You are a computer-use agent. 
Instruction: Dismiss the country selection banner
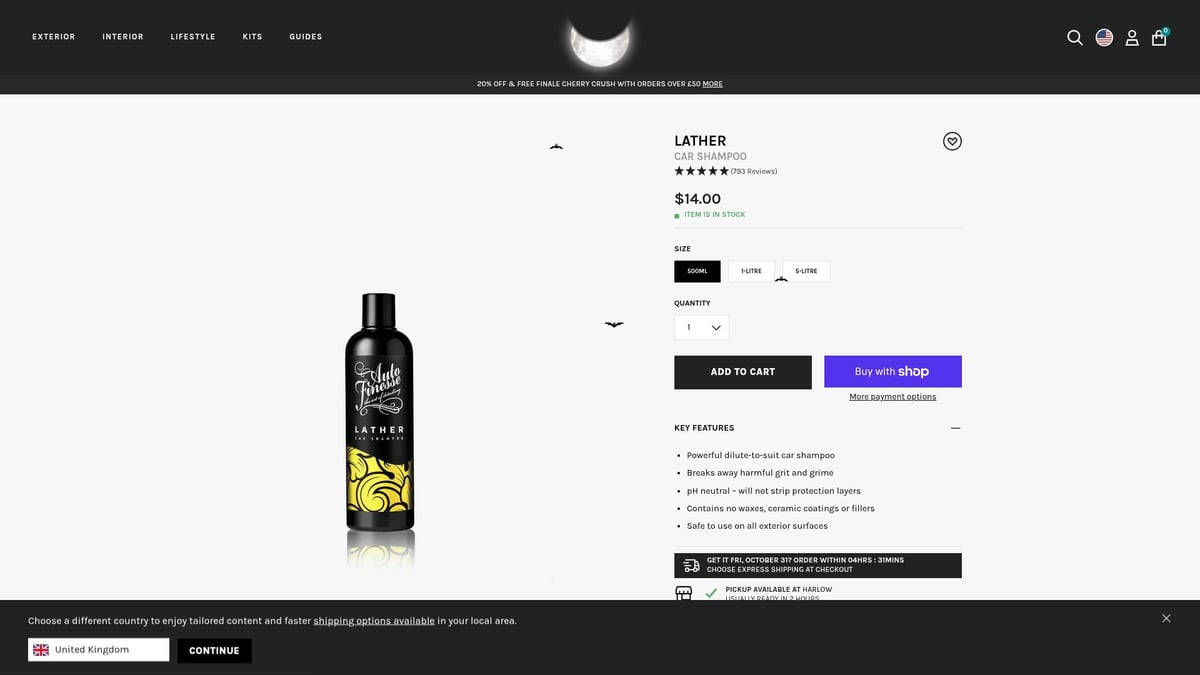pos(1166,619)
